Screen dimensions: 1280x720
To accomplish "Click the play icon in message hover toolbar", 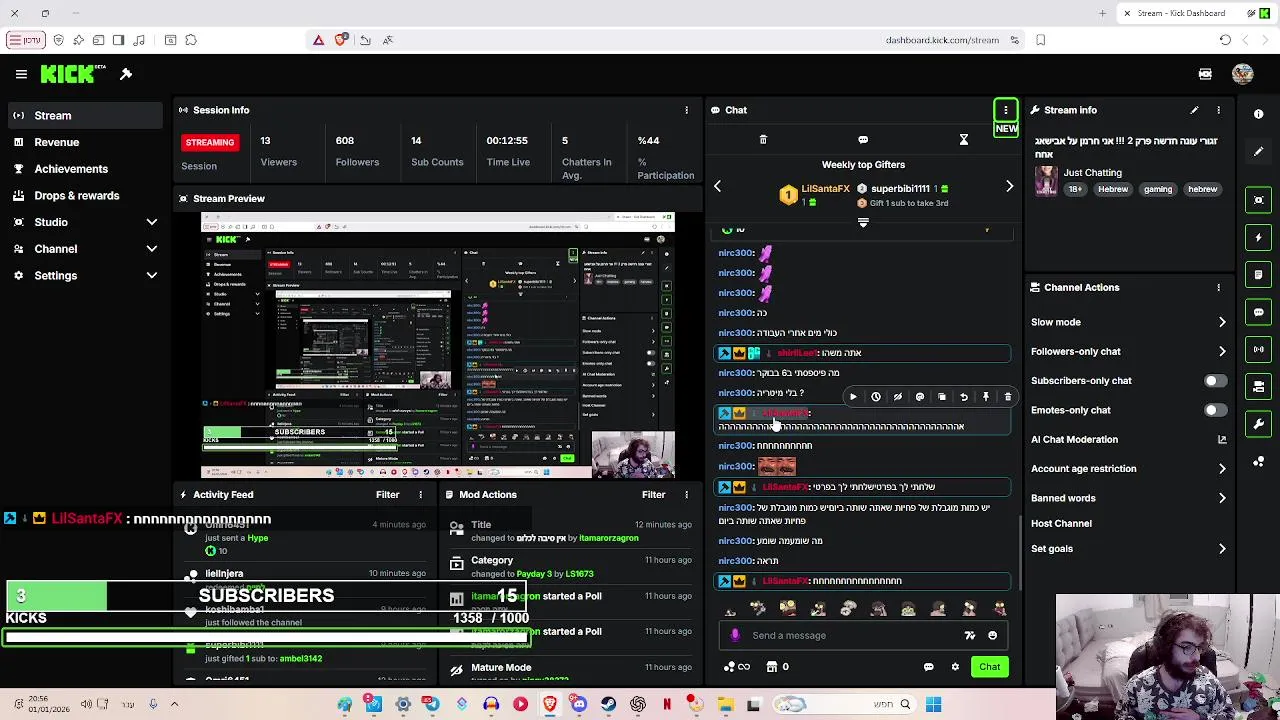I will pos(853,397).
